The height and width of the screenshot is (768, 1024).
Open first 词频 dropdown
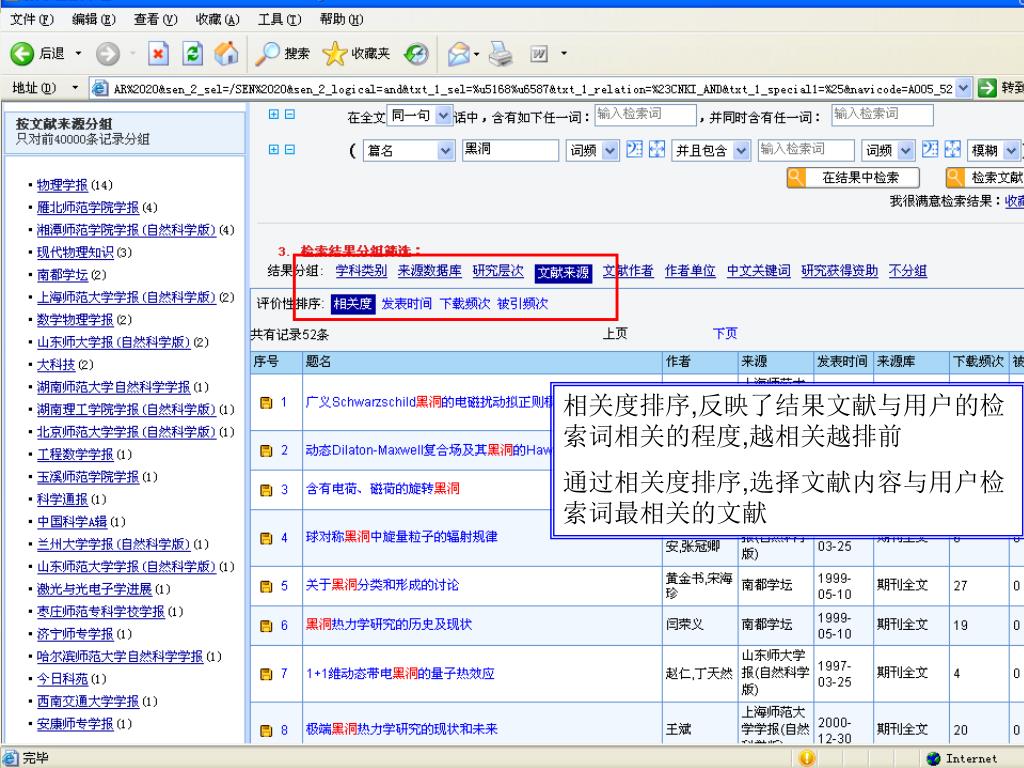click(610, 151)
